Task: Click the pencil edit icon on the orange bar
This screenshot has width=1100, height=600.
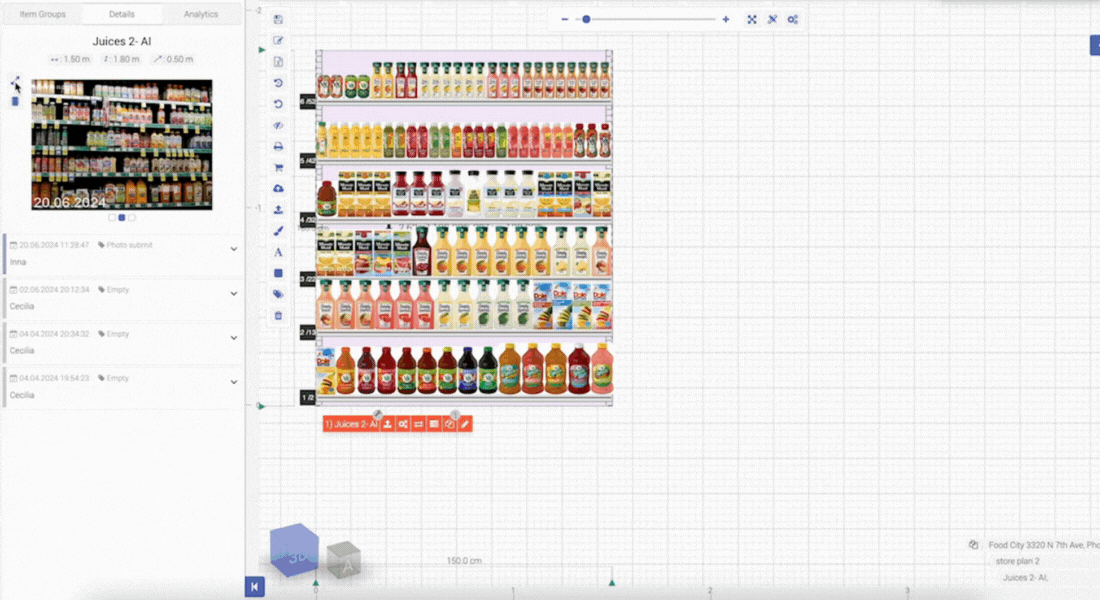Action: [464, 424]
